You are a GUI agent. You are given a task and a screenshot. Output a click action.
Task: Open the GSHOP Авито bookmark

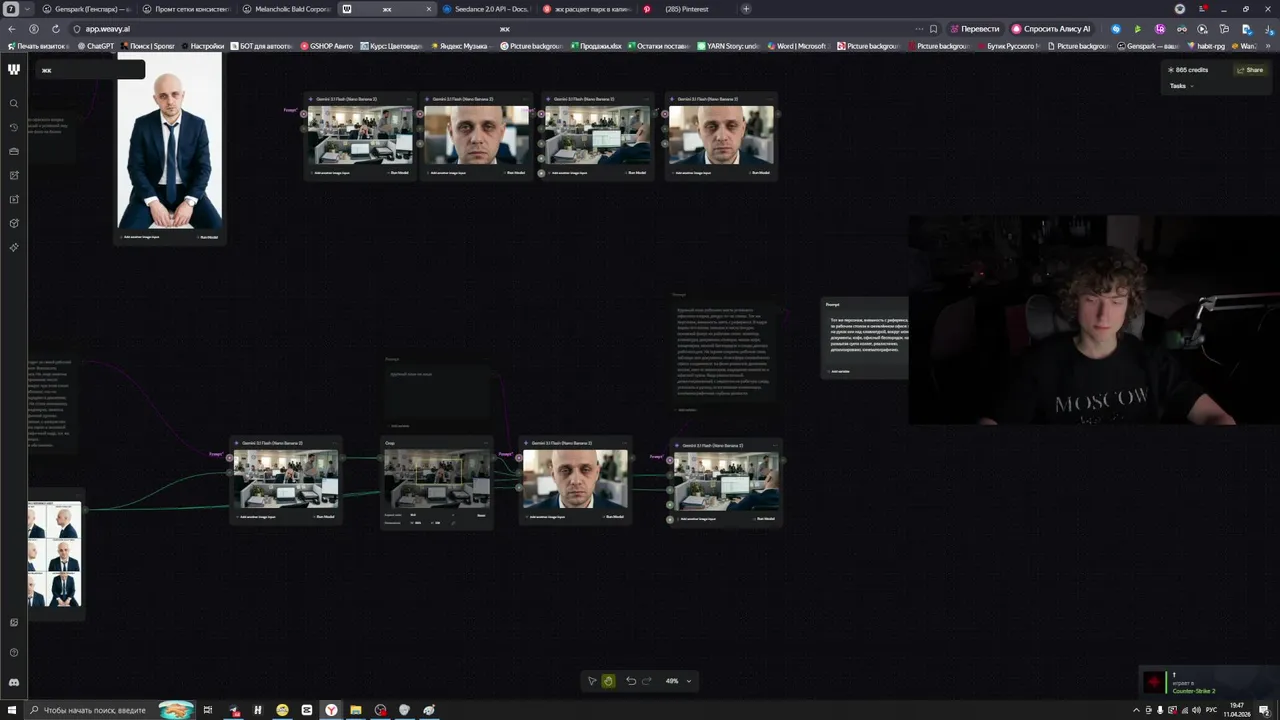(327, 46)
